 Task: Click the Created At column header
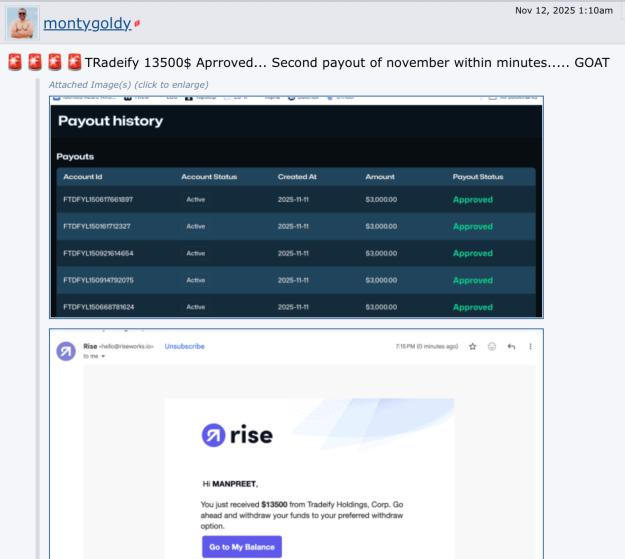[x=297, y=177]
